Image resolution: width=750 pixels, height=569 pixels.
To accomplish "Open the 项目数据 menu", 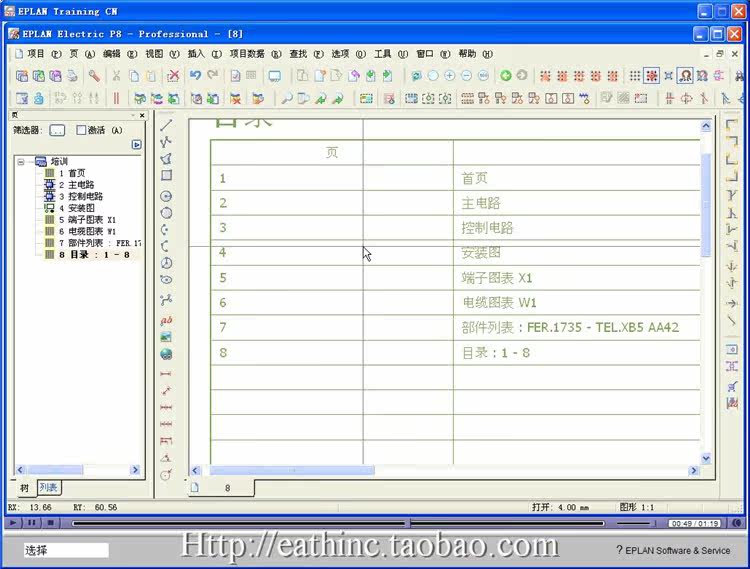I will coord(255,54).
